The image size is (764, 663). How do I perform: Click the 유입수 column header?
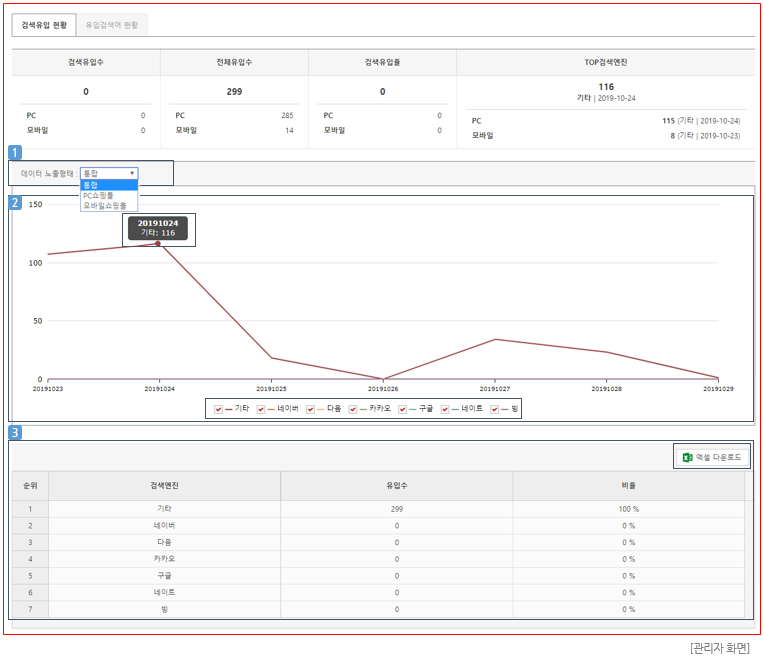click(397, 486)
